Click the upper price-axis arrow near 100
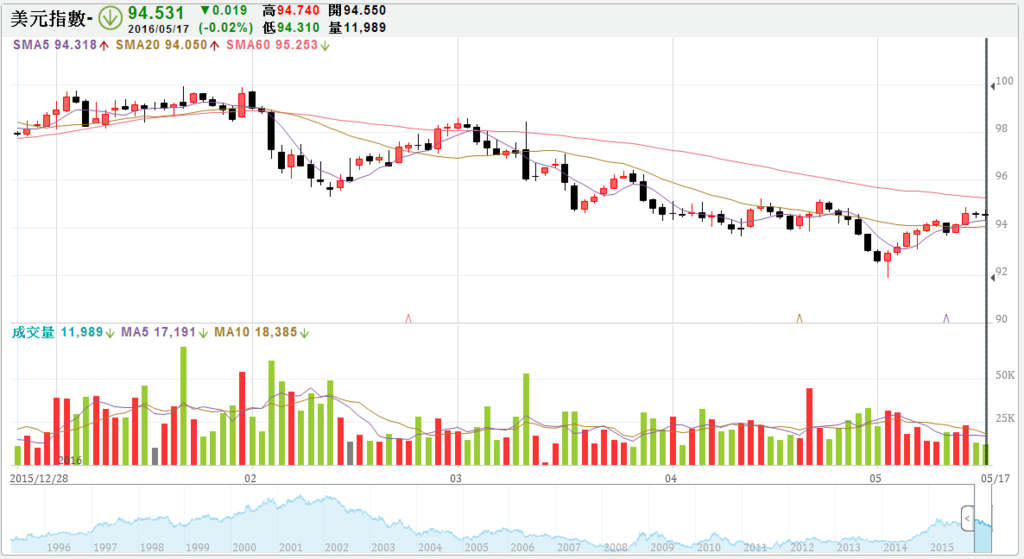 [992, 85]
